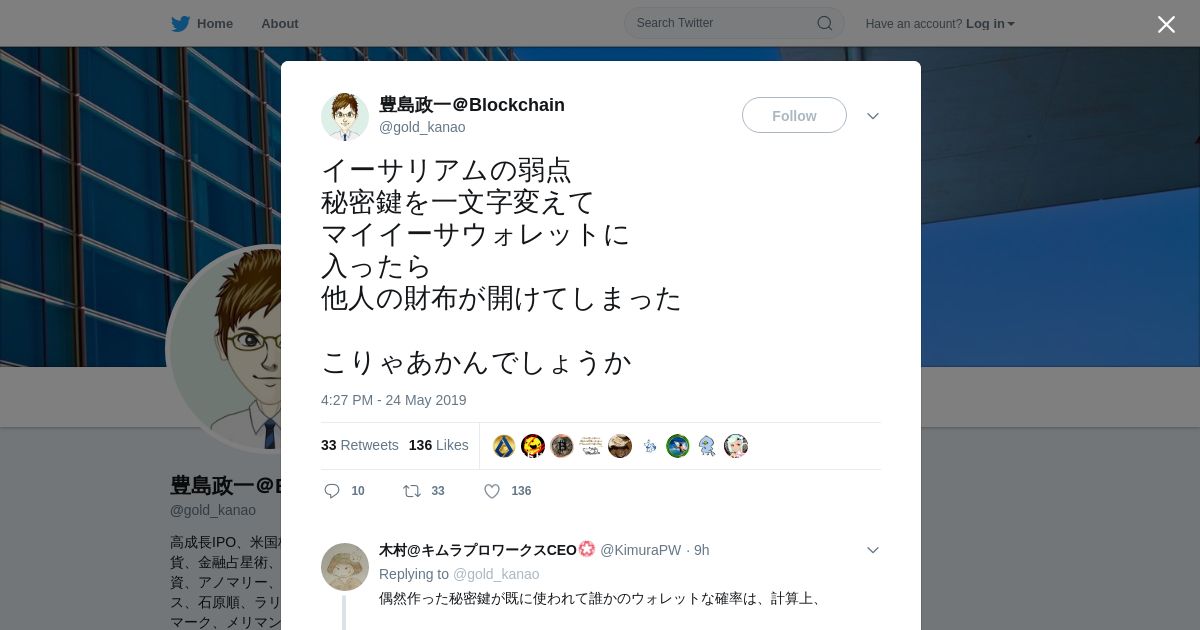1200x630 pixels.
Task: Open the @gold_kanao reply-to link
Action: pyautogui.click(x=496, y=574)
